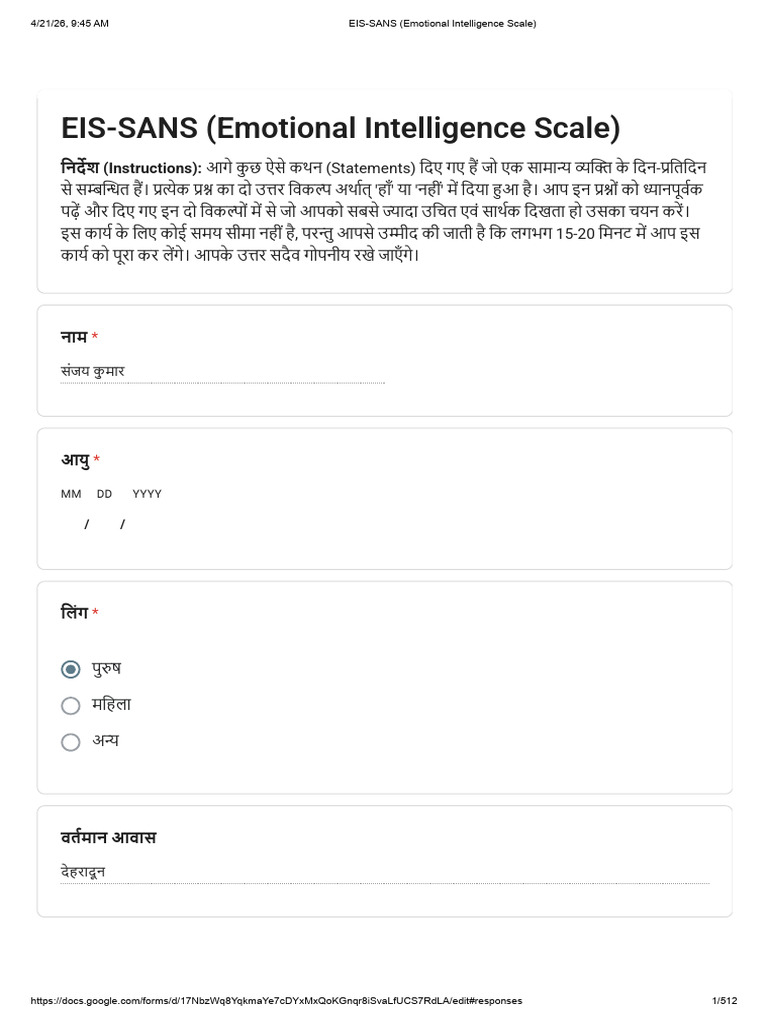
Task: Click the वर्तमान आवास question label
Action: click(x=108, y=837)
